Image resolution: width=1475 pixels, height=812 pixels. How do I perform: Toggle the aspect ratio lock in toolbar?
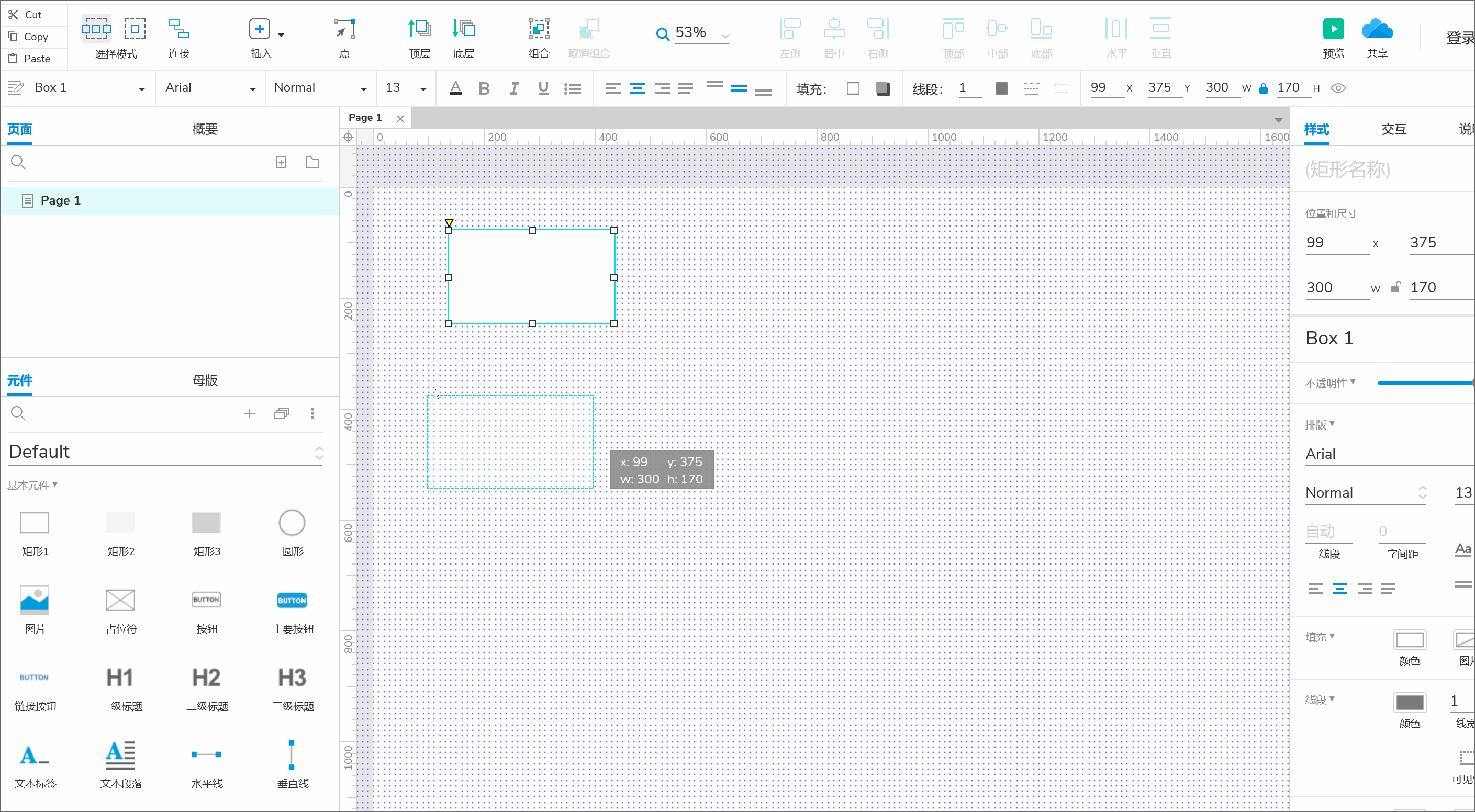pyautogui.click(x=1263, y=89)
